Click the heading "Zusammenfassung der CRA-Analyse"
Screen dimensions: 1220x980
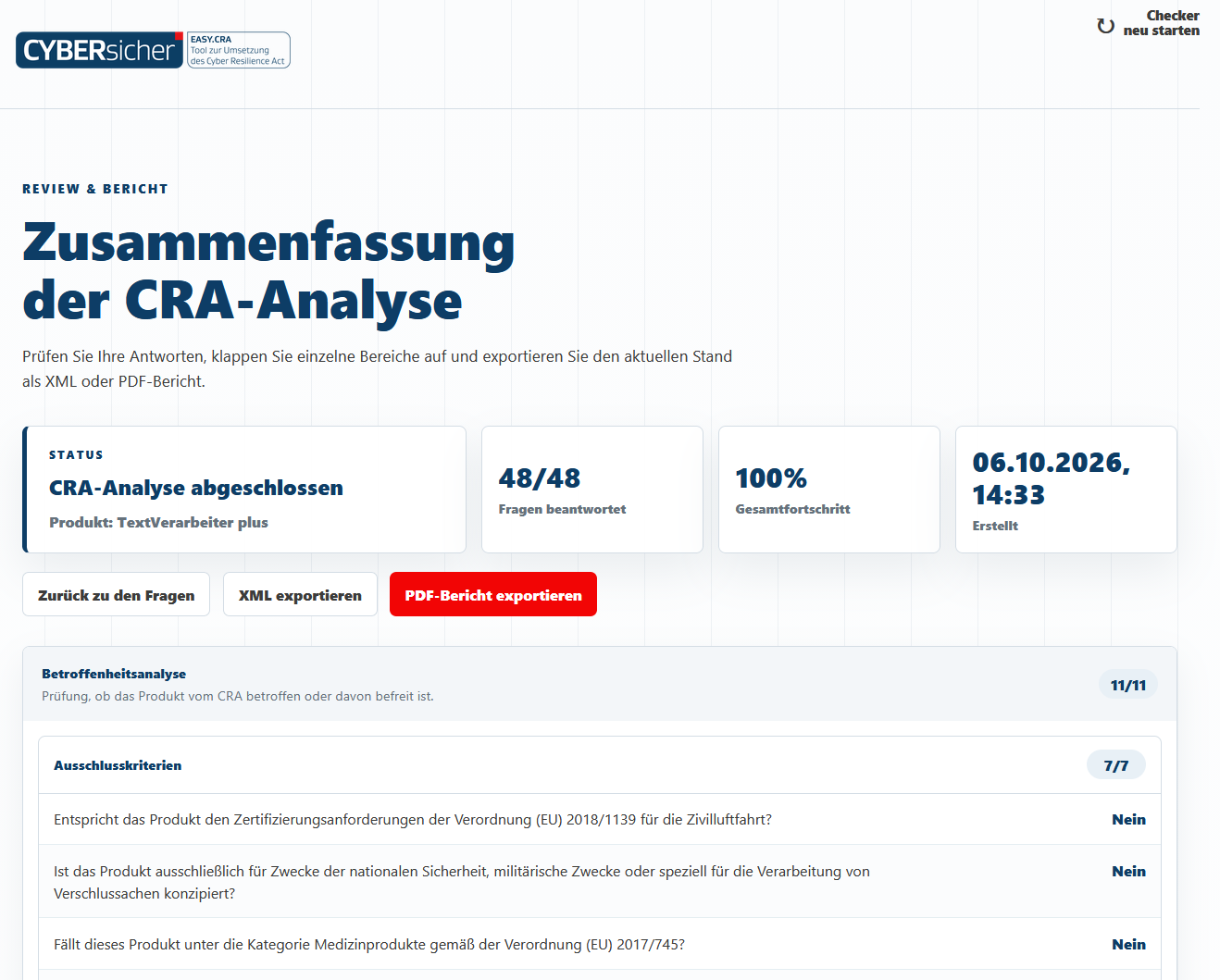[x=268, y=271]
